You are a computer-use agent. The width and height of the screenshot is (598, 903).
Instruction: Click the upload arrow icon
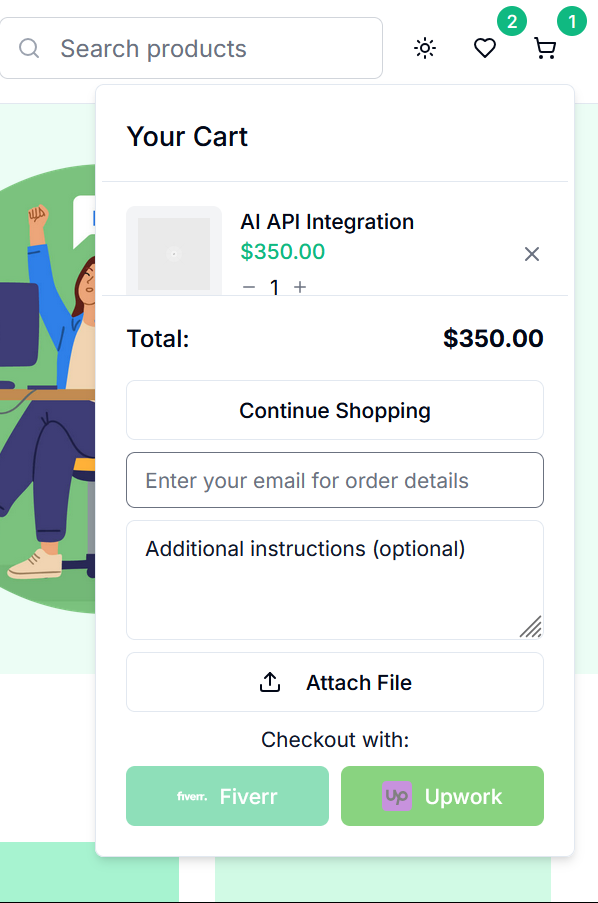click(x=270, y=682)
